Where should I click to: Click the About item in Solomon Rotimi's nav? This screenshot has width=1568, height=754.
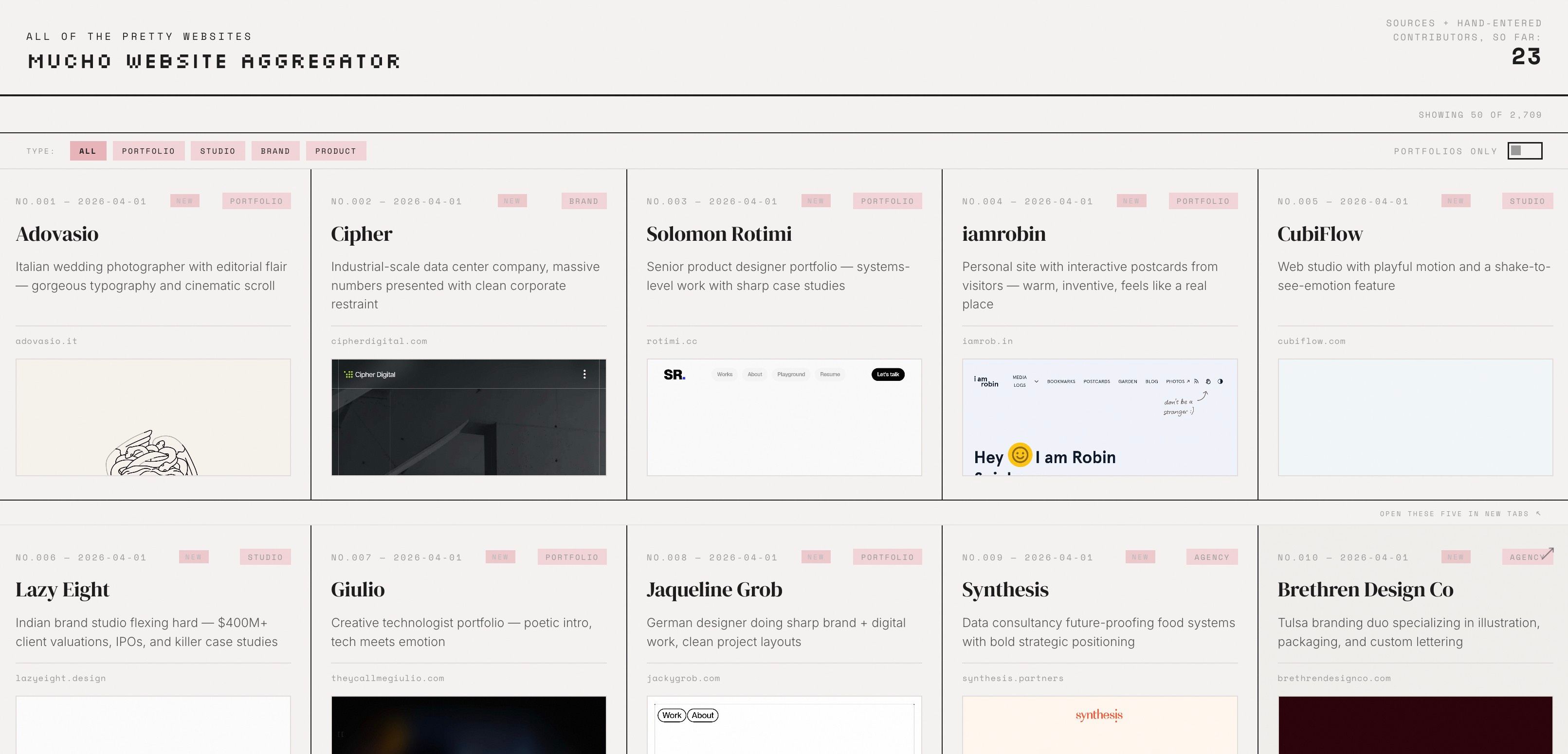click(x=754, y=374)
